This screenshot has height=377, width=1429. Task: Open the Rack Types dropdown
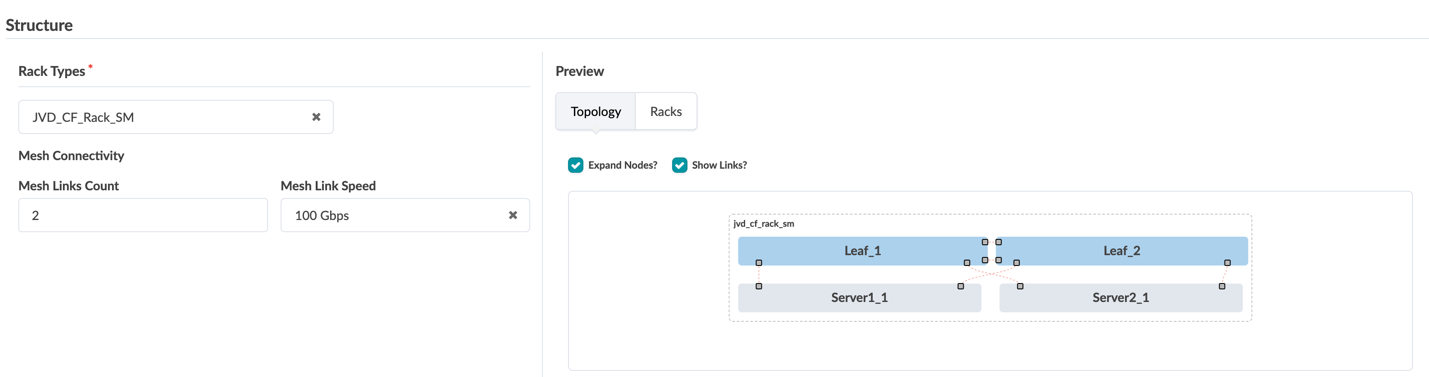pos(176,117)
